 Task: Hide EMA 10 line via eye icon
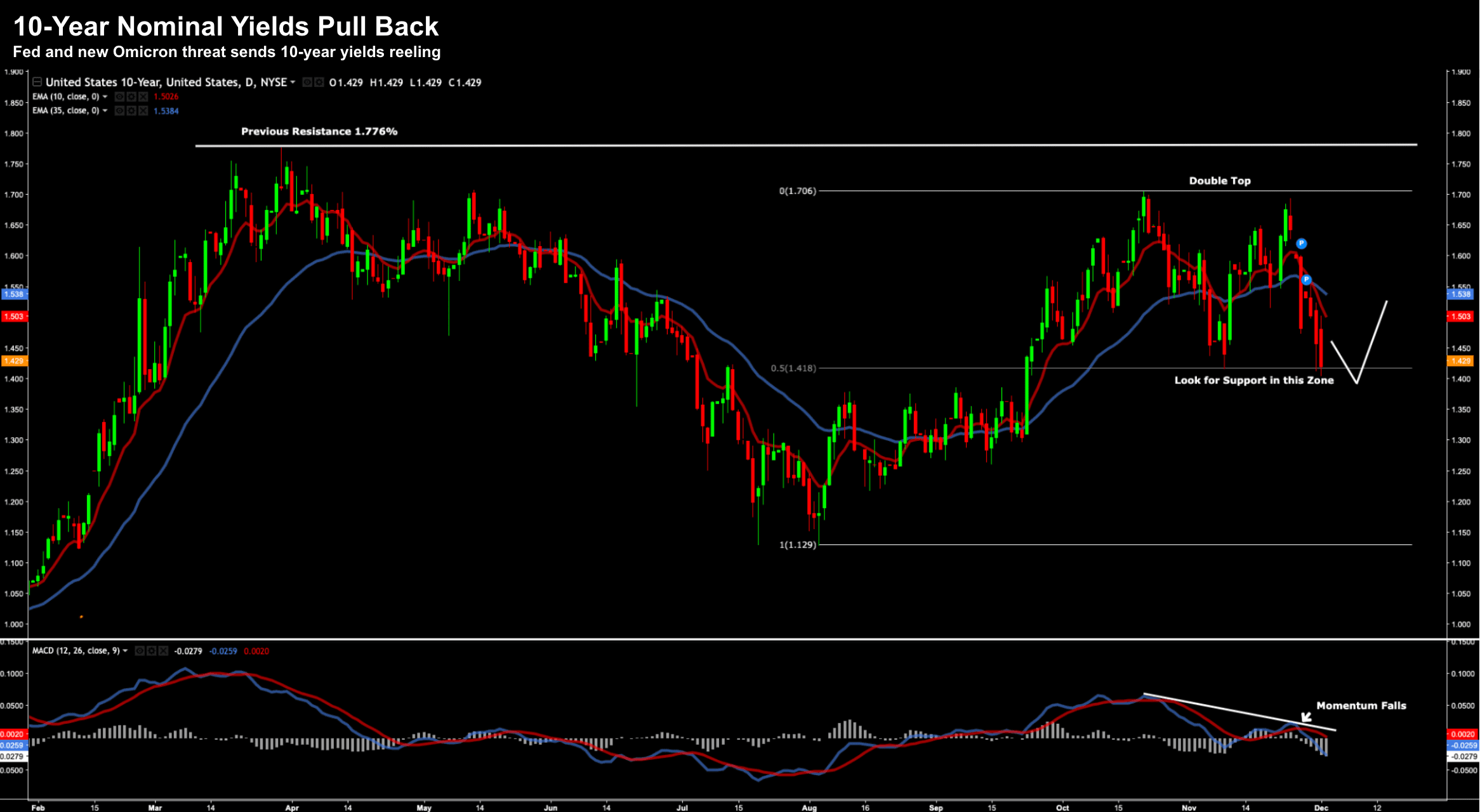(x=119, y=96)
